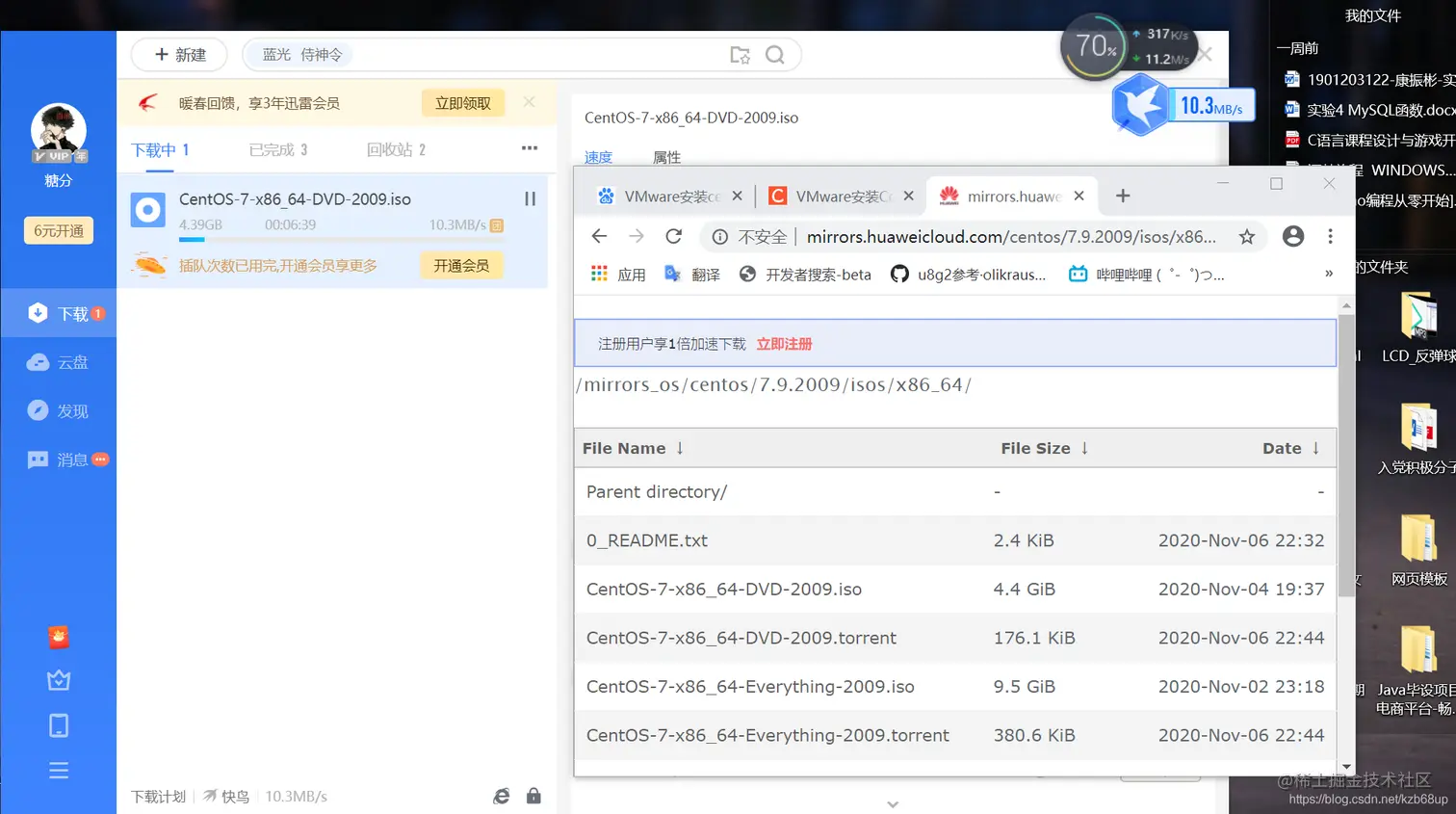
Task: Open the Parent directory/ link
Action: (657, 492)
